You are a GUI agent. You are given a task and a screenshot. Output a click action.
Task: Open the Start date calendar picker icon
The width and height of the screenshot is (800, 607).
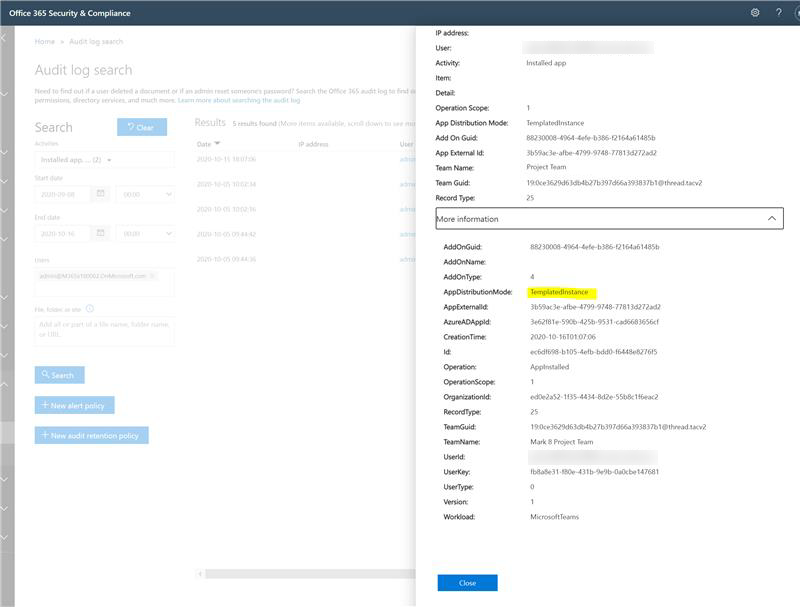tap(101, 194)
